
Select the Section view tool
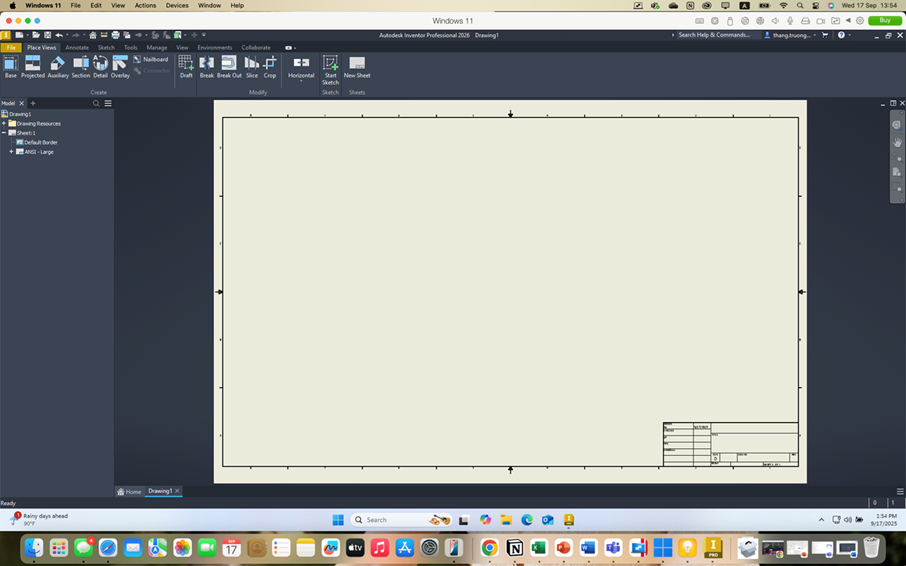[x=81, y=66]
